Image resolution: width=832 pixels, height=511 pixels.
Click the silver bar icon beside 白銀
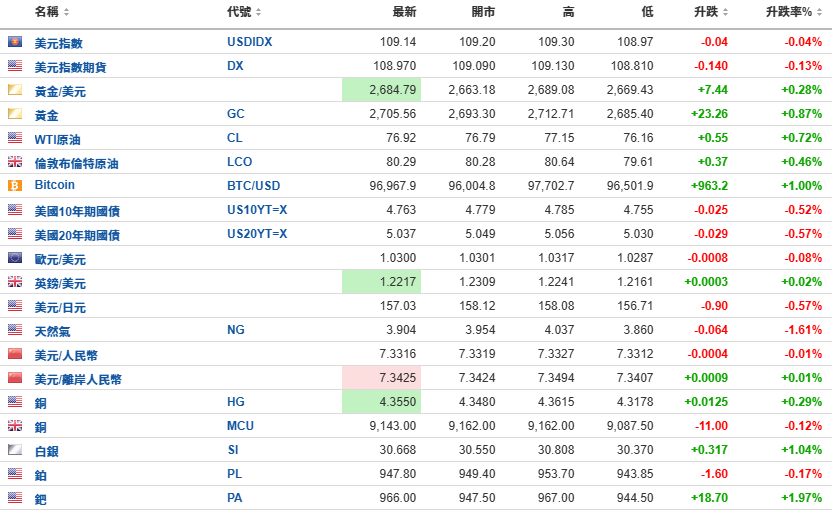tap(15, 450)
